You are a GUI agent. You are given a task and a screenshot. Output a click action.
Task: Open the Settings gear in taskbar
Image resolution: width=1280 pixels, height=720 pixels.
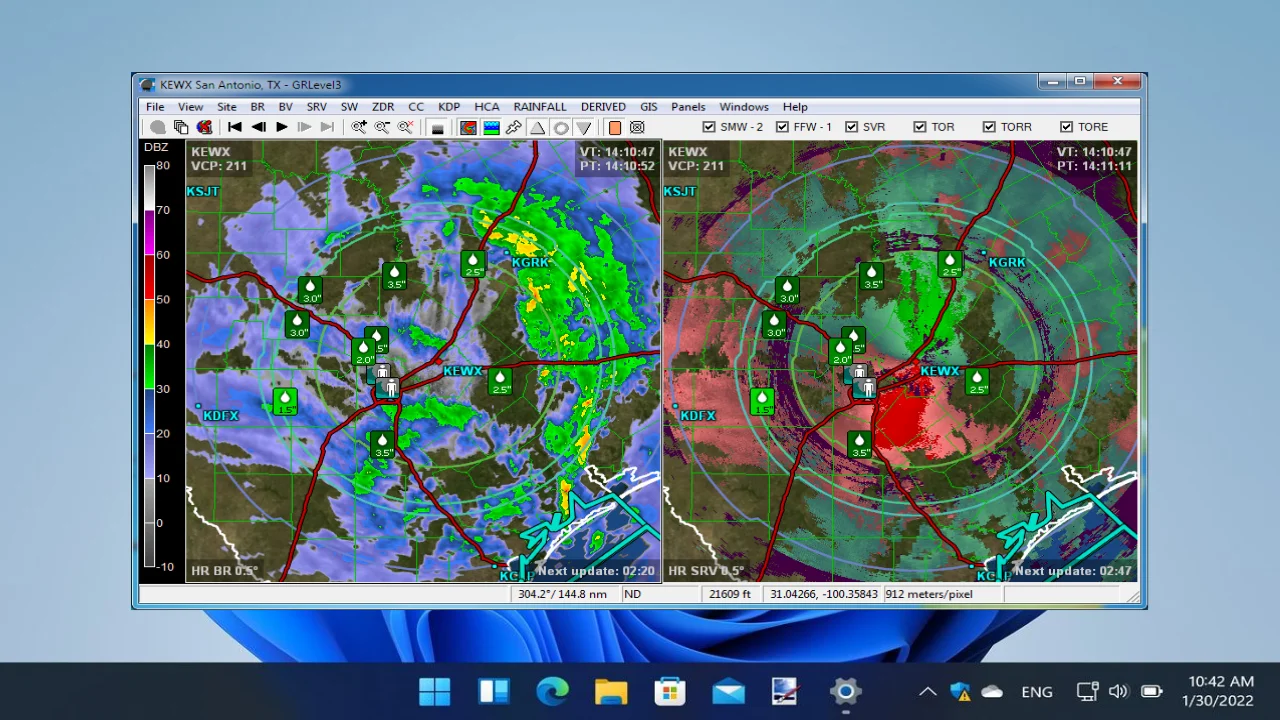coord(846,691)
